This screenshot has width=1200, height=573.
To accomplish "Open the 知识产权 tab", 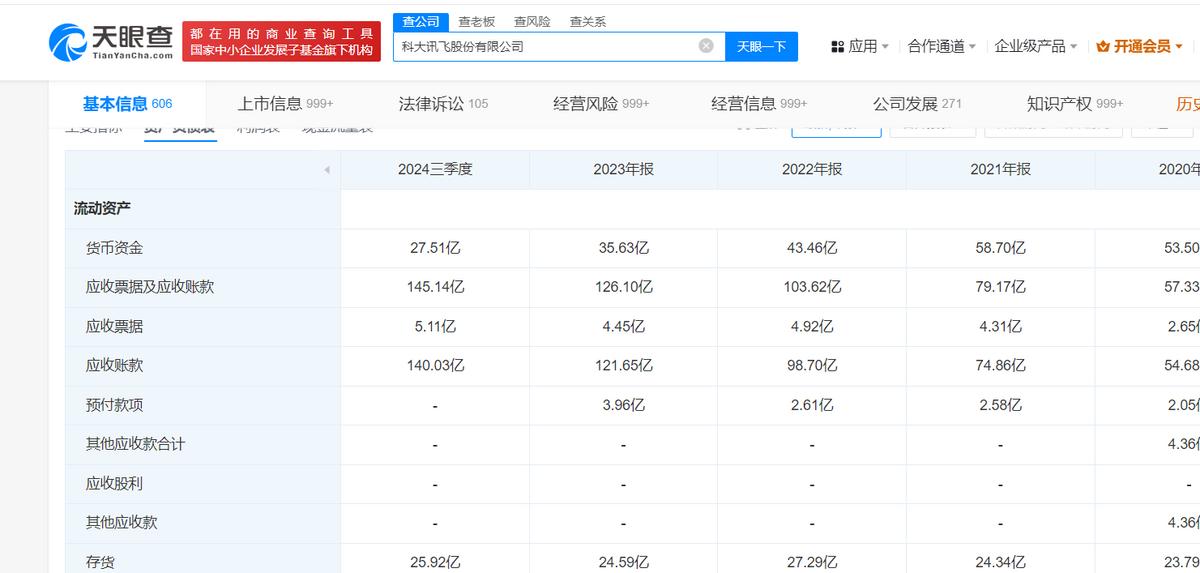I will [x=1074, y=104].
